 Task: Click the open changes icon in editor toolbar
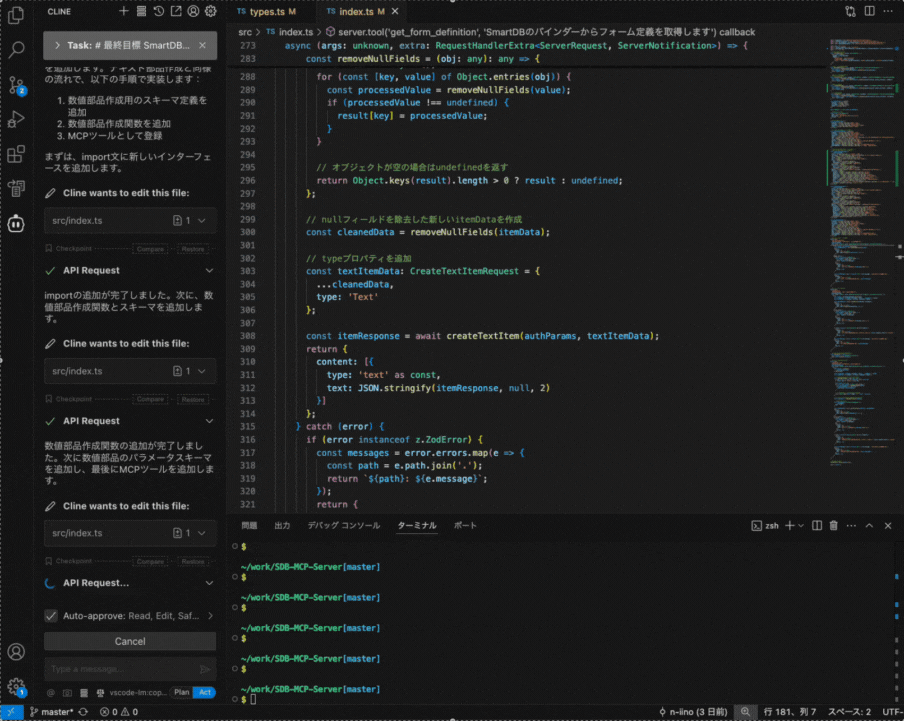850,12
